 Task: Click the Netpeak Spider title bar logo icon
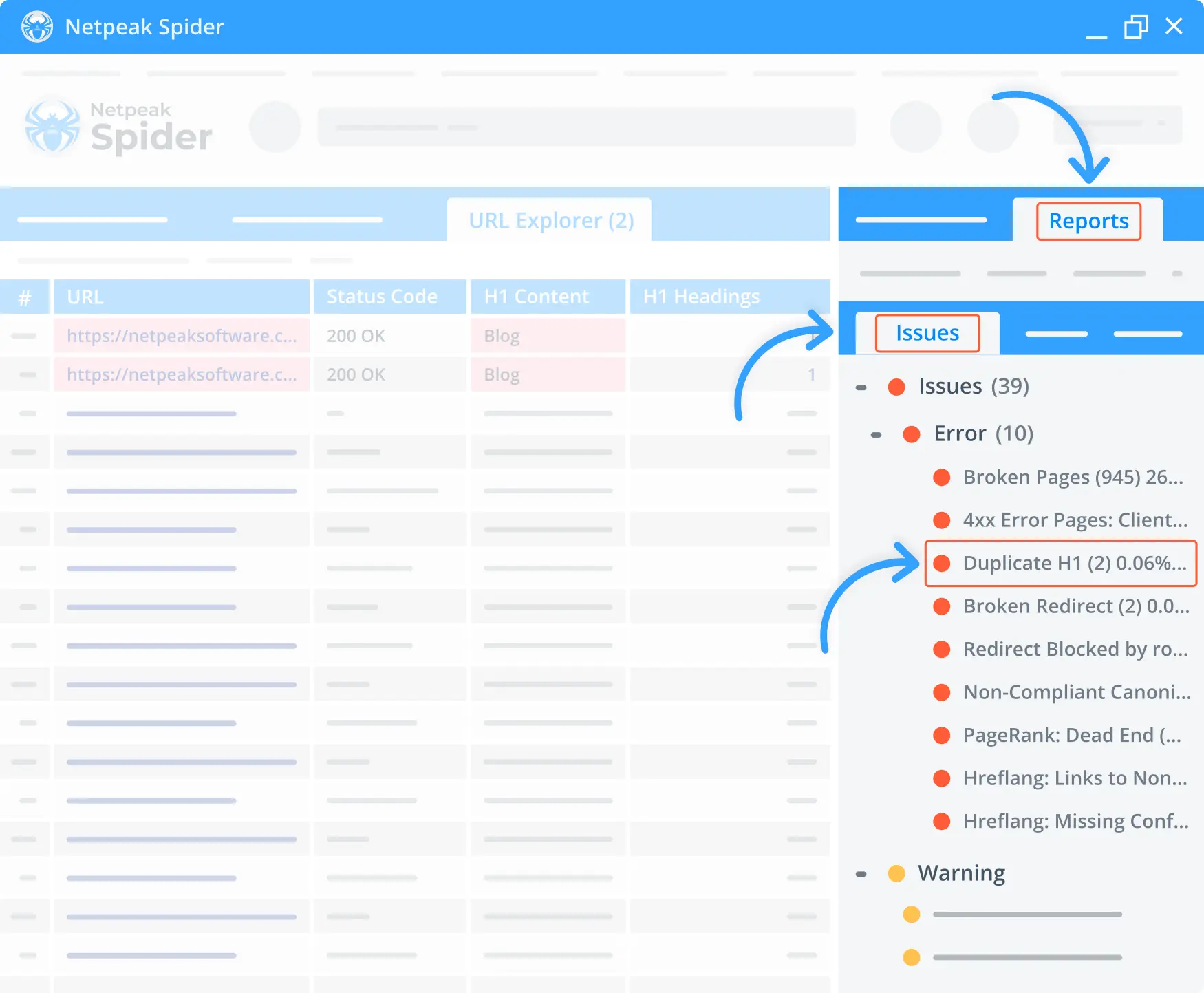[x=37, y=27]
